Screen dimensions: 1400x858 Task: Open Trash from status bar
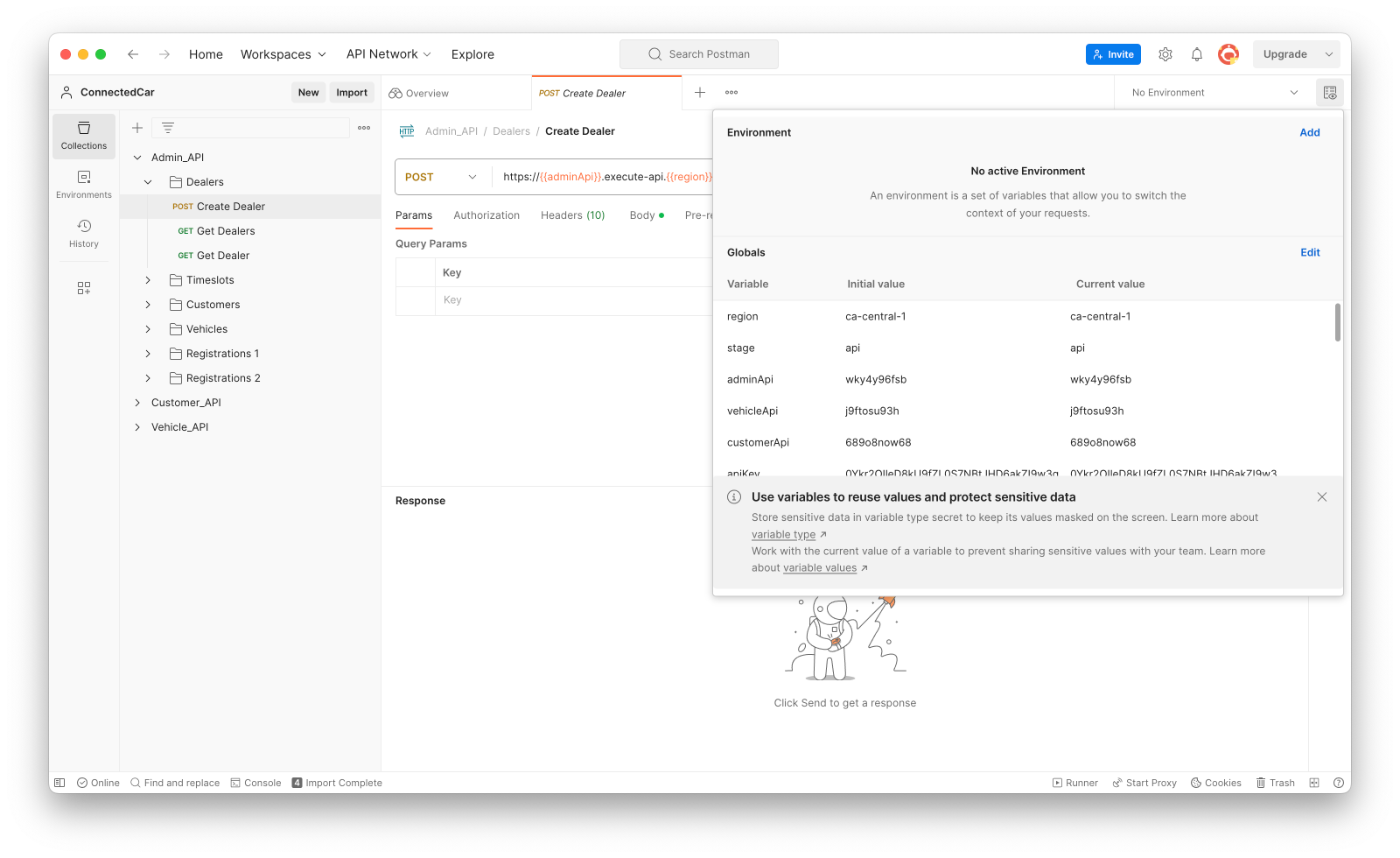pos(1276,783)
